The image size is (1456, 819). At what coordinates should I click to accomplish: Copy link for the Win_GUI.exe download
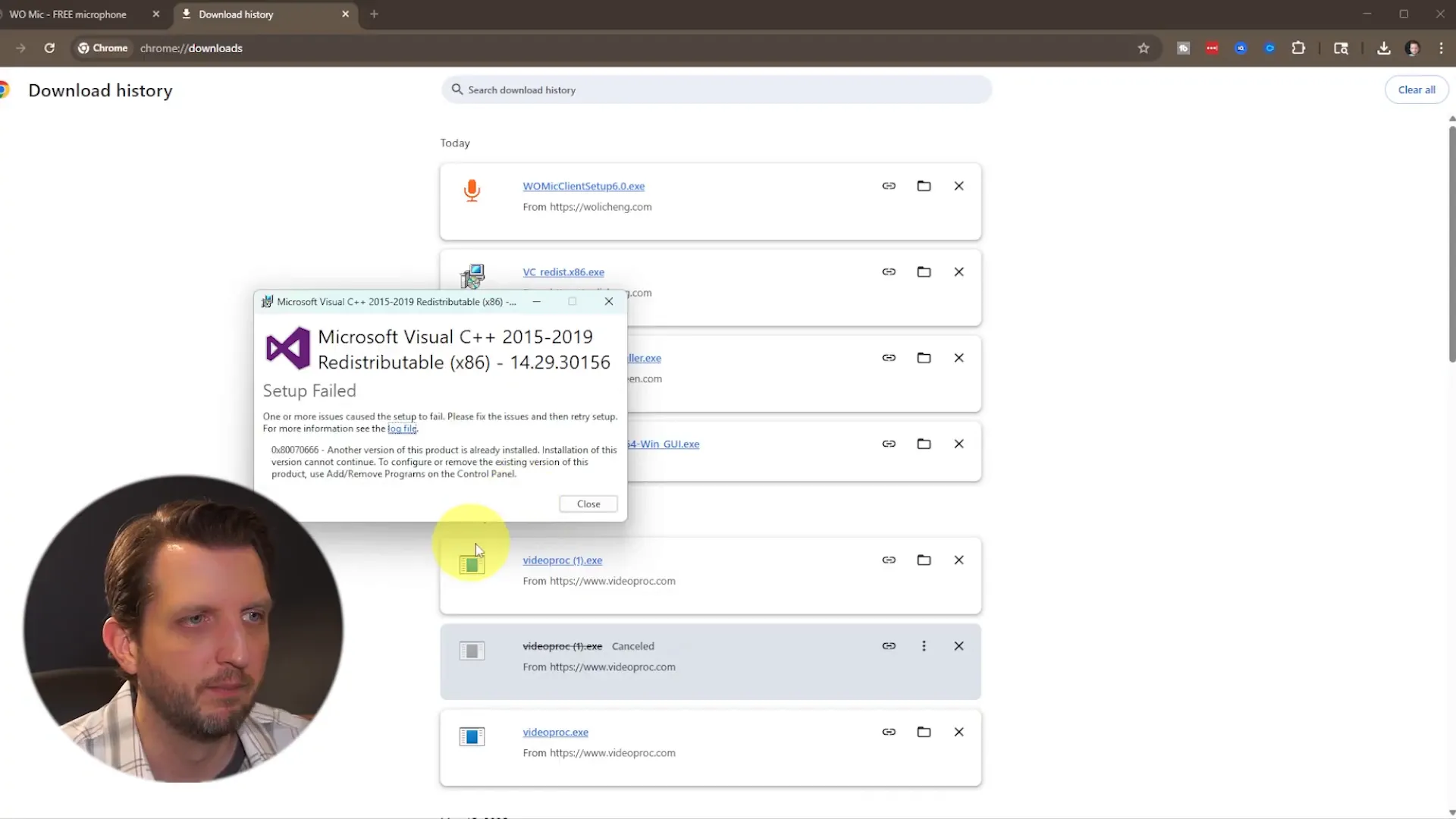pos(889,444)
